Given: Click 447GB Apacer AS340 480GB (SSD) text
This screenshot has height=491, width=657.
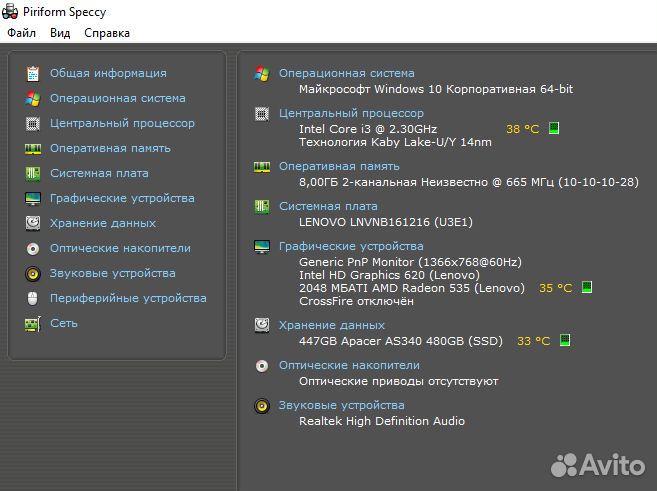Looking at the screenshot, I should tap(401, 341).
